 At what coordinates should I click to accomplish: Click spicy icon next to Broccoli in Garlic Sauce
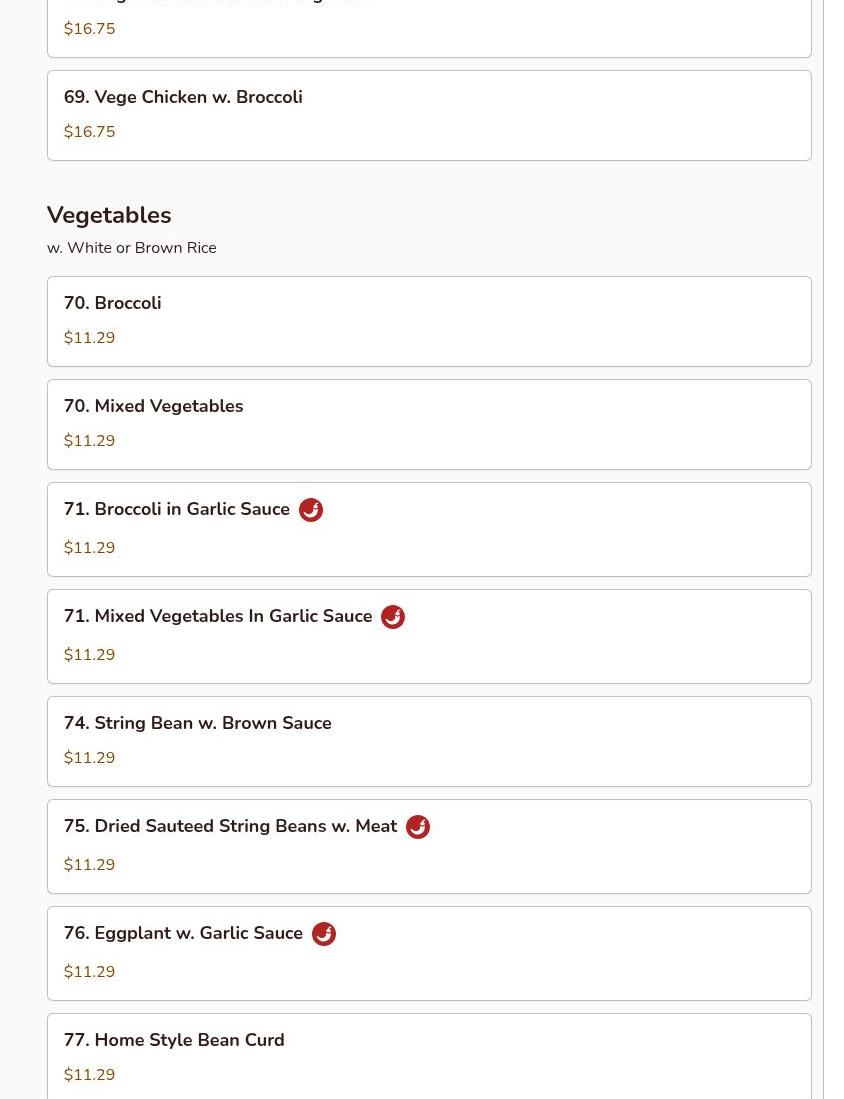coord(311,510)
